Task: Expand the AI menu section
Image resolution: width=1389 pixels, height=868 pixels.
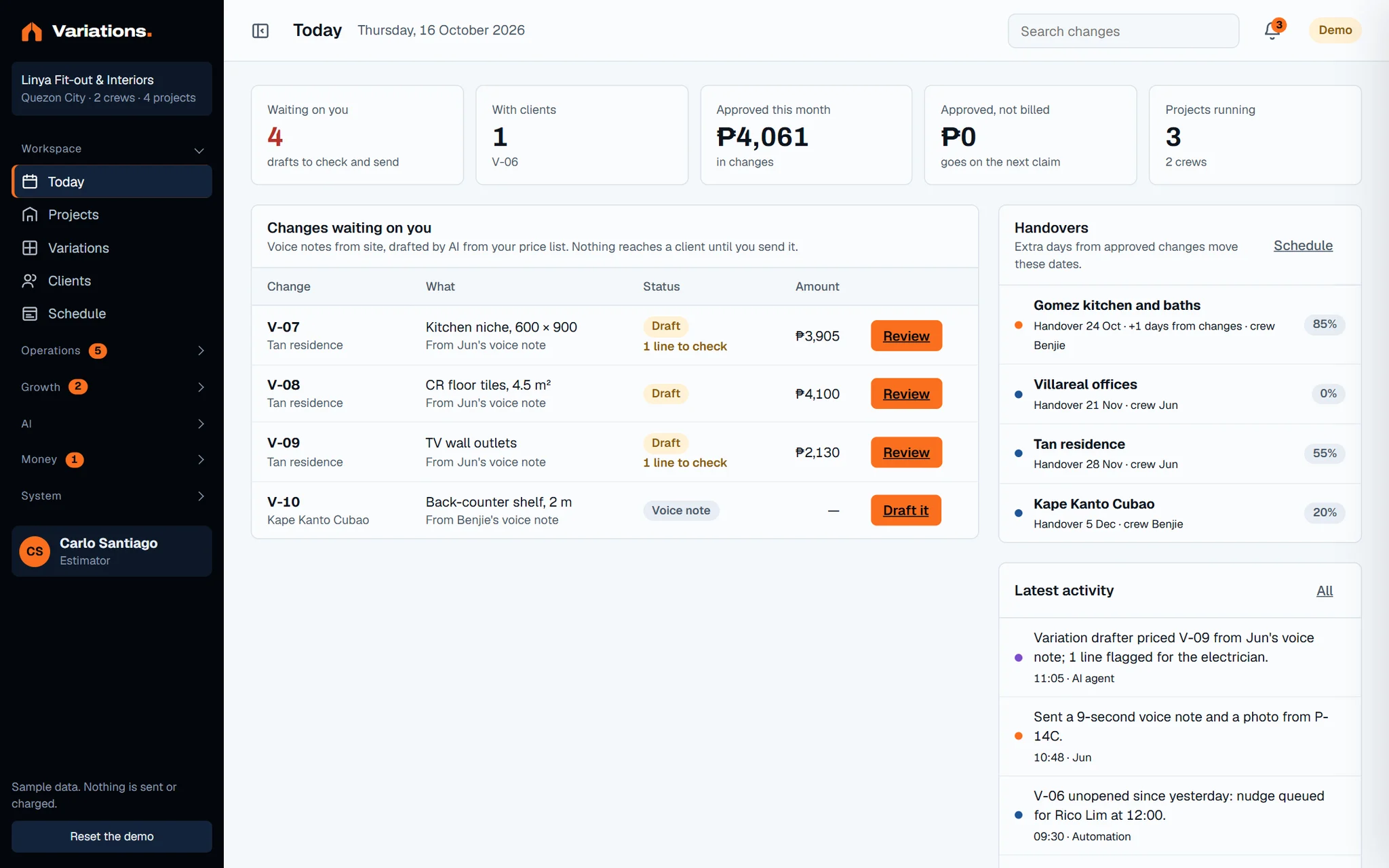Action: (x=112, y=424)
